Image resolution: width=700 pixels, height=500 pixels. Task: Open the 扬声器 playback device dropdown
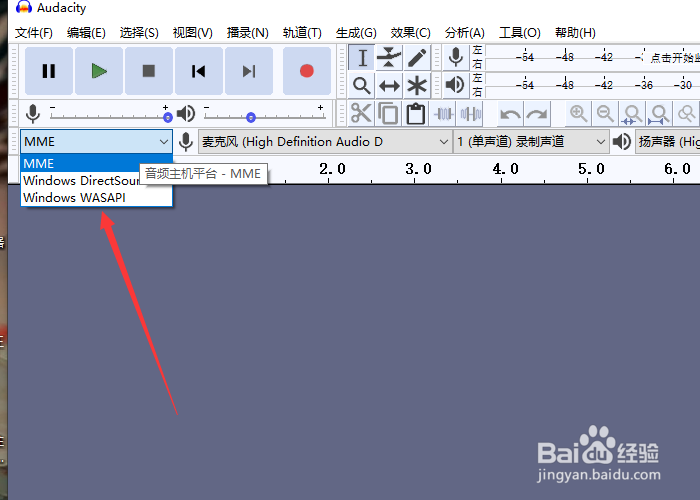(667, 142)
